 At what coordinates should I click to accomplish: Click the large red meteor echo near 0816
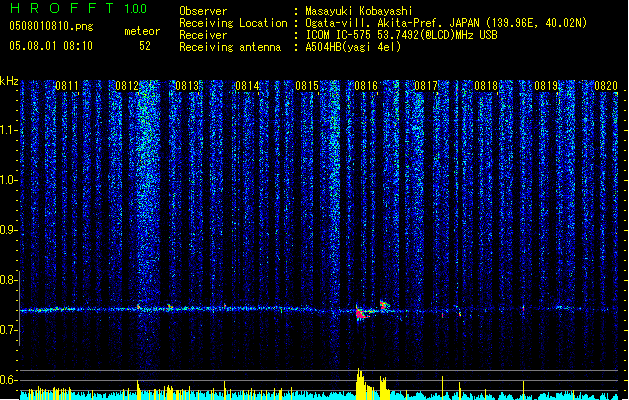pos(363,313)
